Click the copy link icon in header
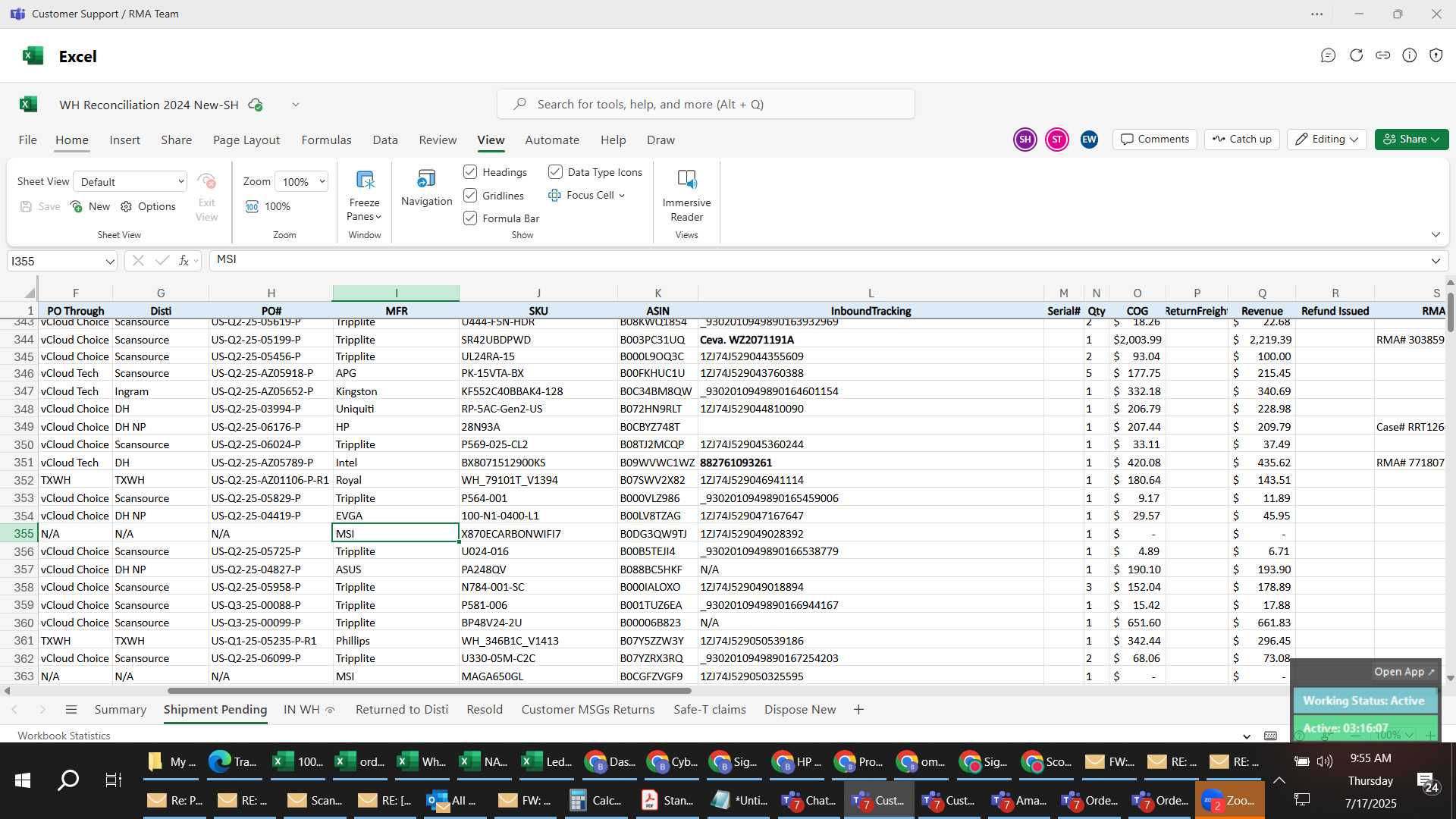The width and height of the screenshot is (1456, 819). (x=1383, y=55)
